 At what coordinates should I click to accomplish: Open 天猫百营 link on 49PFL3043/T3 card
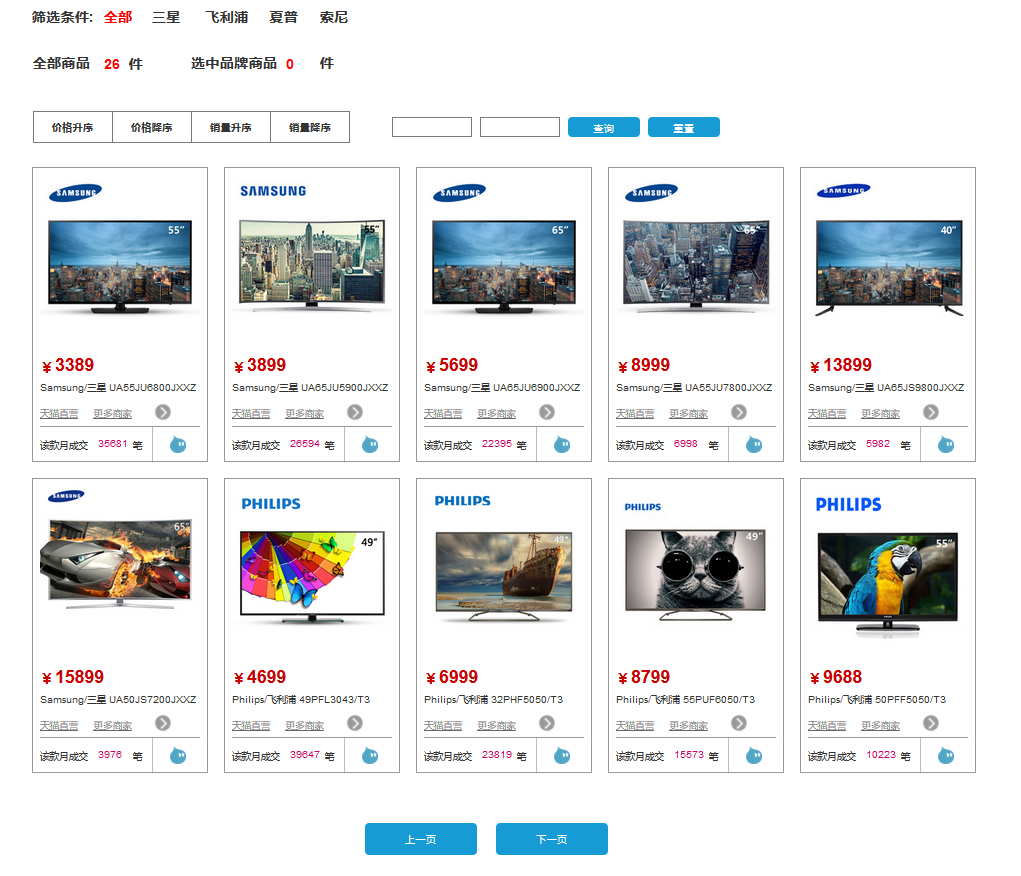click(251, 726)
